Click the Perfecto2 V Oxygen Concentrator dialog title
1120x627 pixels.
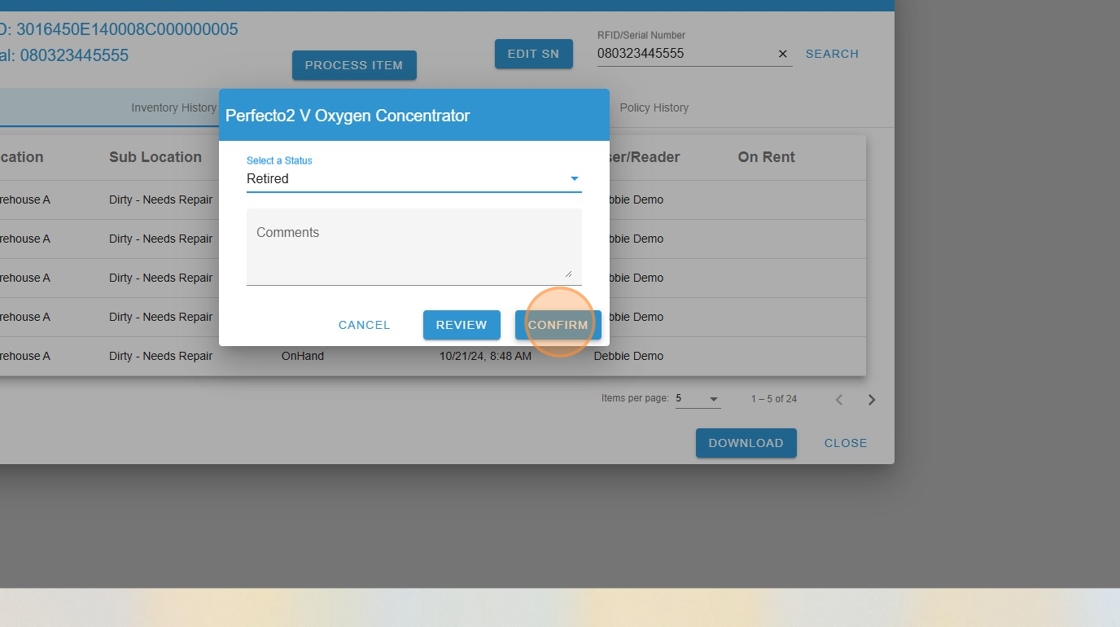[x=347, y=116]
